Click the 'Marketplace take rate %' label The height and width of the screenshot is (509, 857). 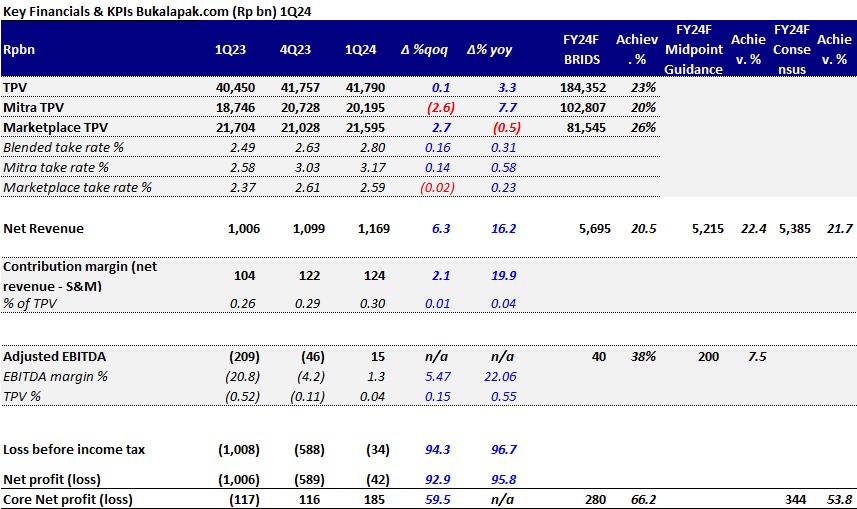77,188
